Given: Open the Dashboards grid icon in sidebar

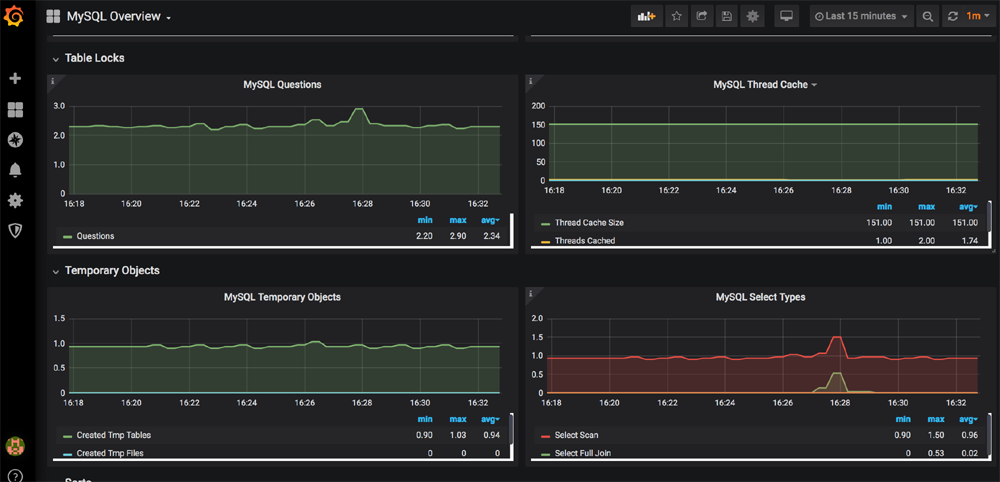Looking at the screenshot, I should [x=15, y=109].
